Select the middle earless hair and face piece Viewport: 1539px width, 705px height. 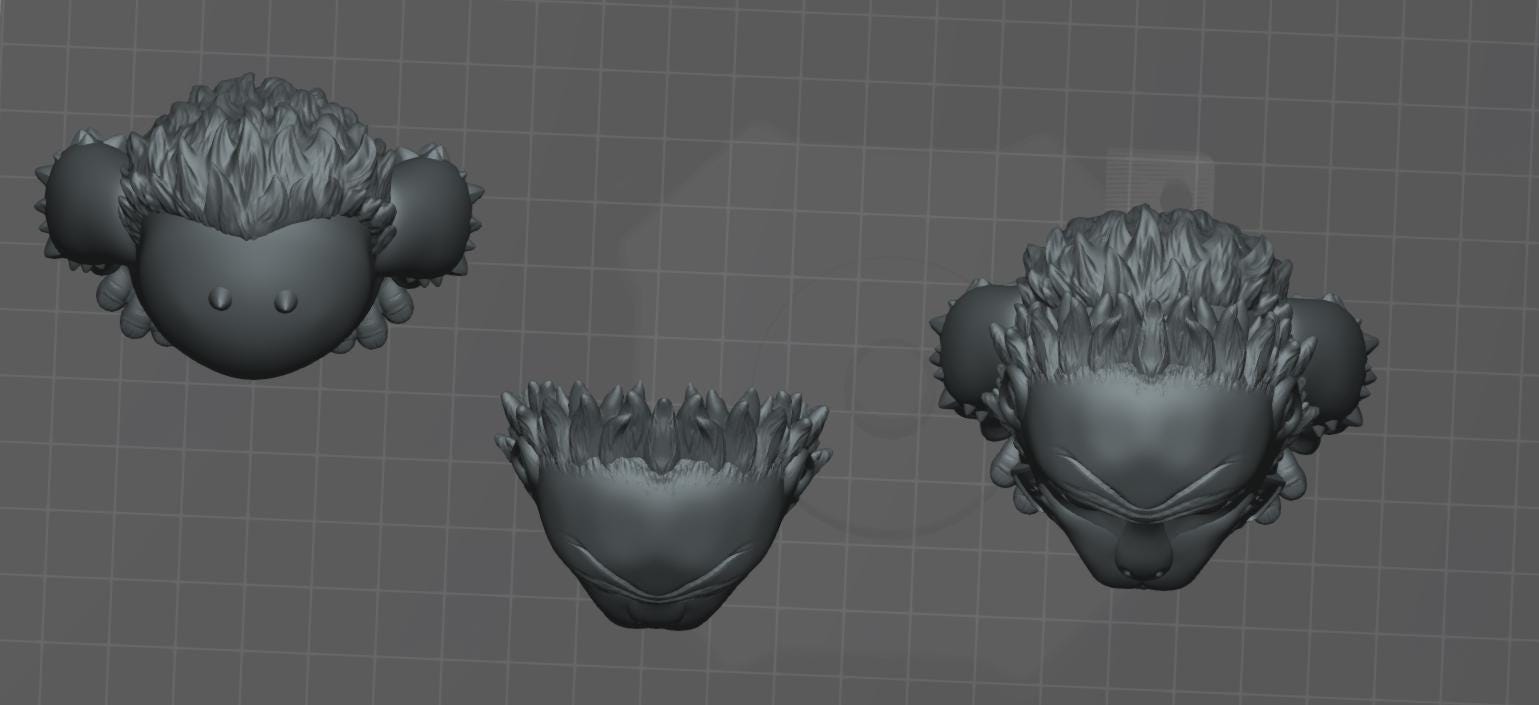[663, 505]
